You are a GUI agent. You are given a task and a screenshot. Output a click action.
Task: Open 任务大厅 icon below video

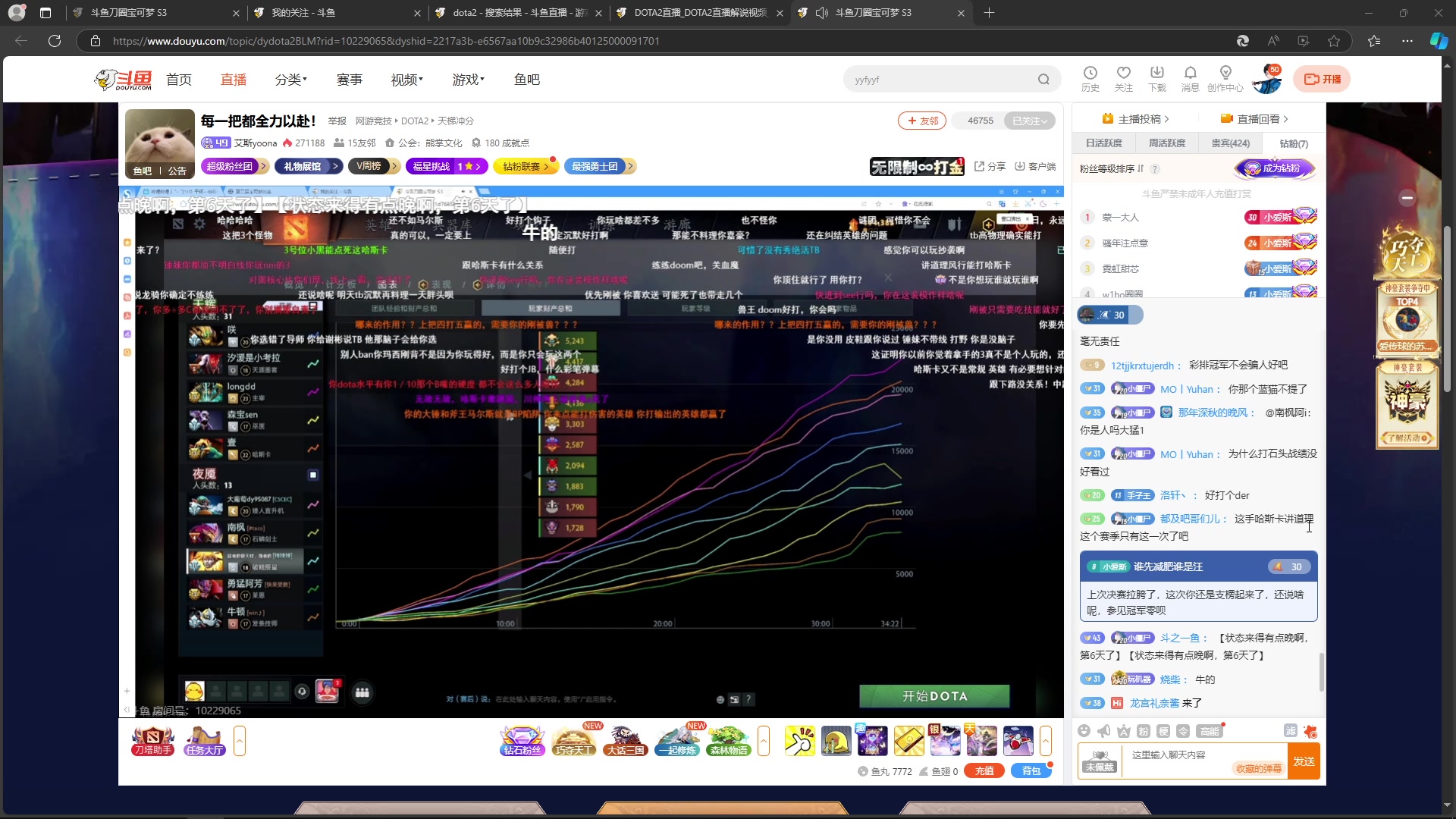pos(205,741)
